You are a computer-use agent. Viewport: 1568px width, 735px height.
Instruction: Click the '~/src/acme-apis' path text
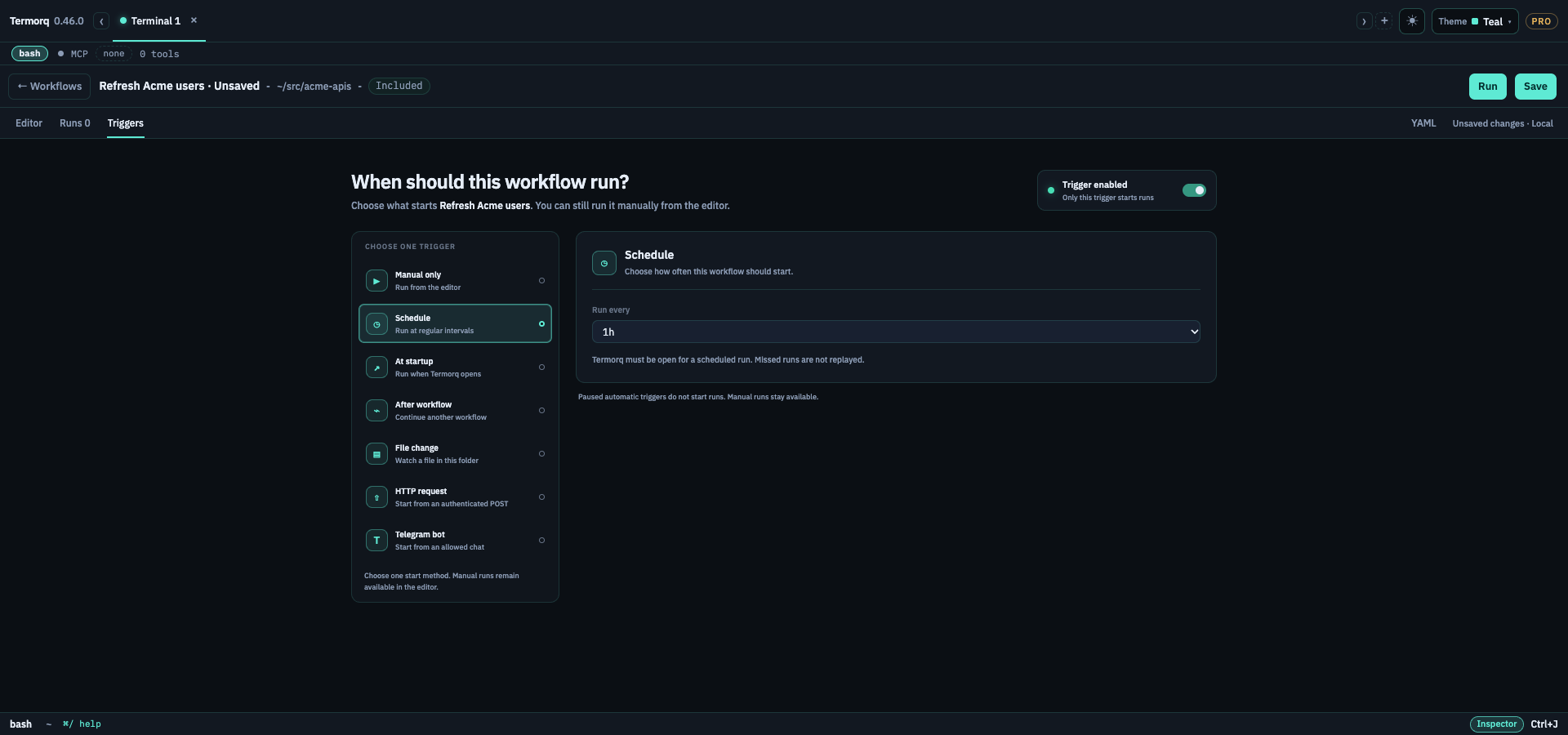coord(314,87)
